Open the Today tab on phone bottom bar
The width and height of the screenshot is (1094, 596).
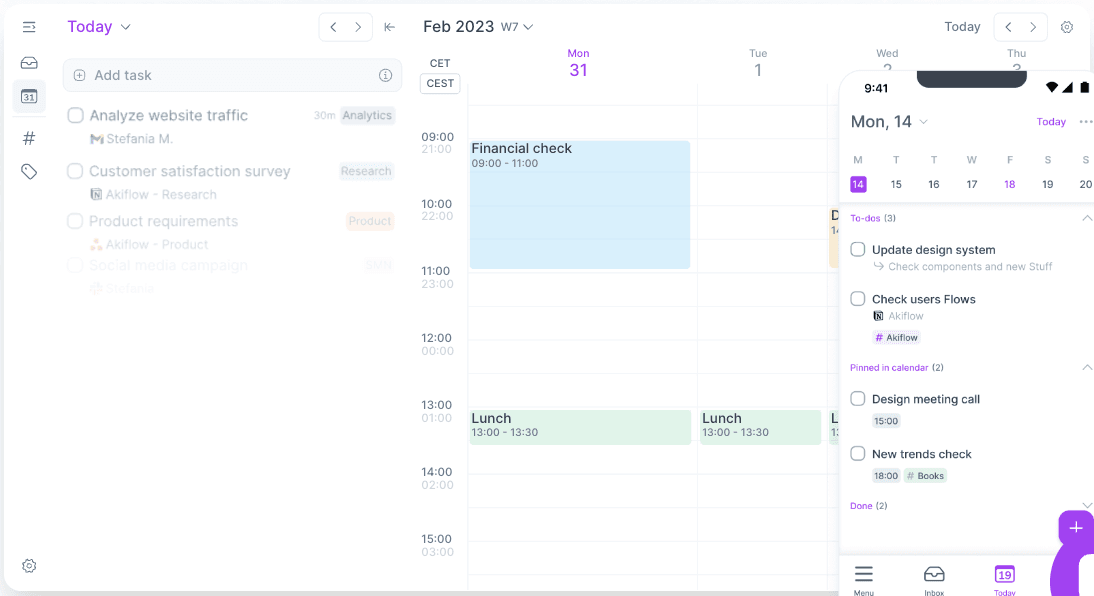click(x=1005, y=581)
